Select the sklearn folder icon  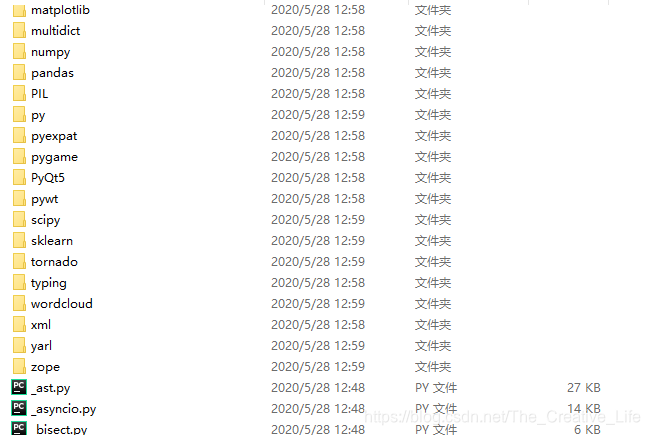tap(19, 241)
